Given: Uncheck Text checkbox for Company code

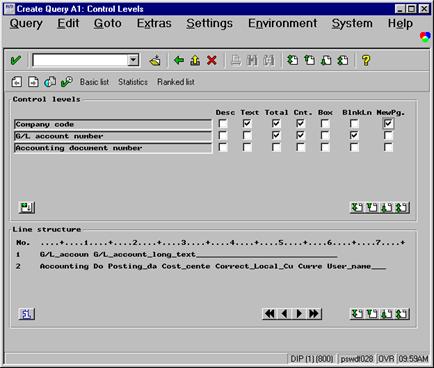Looking at the screenshot, I should coord(247,124).
